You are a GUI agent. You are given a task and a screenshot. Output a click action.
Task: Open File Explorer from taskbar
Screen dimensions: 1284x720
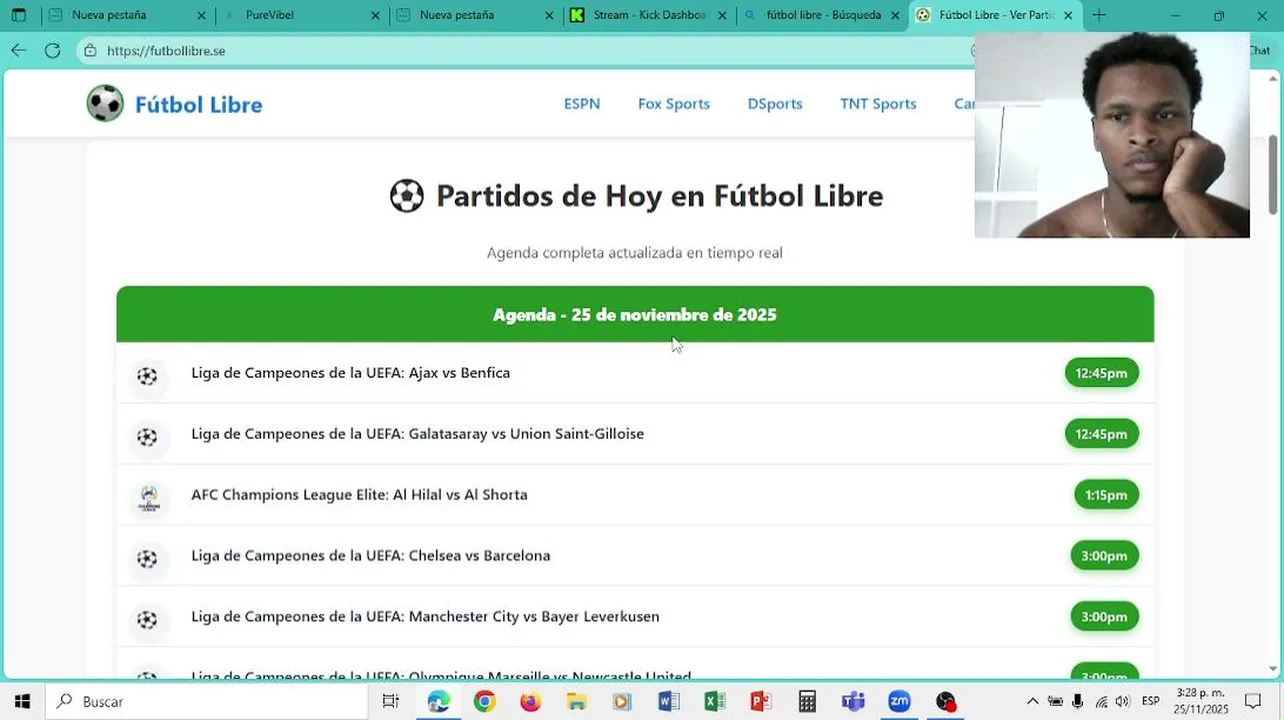tap(576, 701)
